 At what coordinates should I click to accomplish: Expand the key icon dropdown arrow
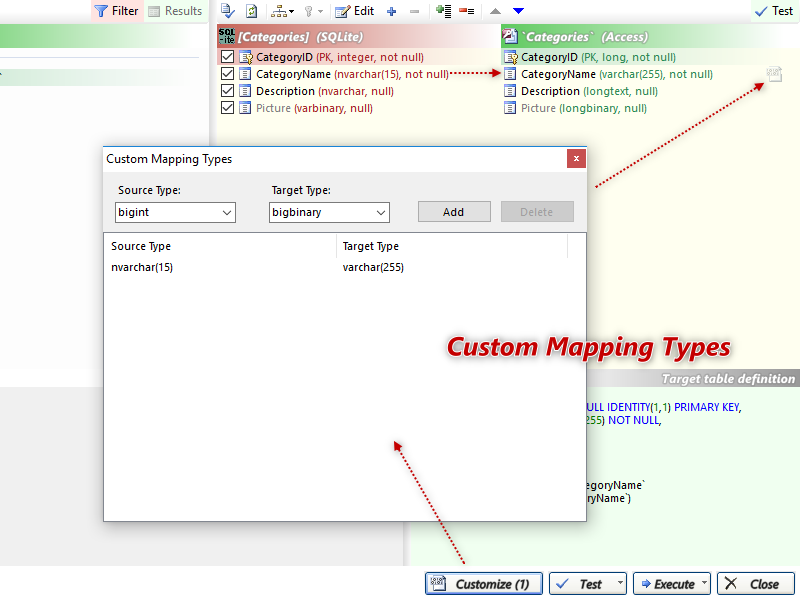point(320,11)
